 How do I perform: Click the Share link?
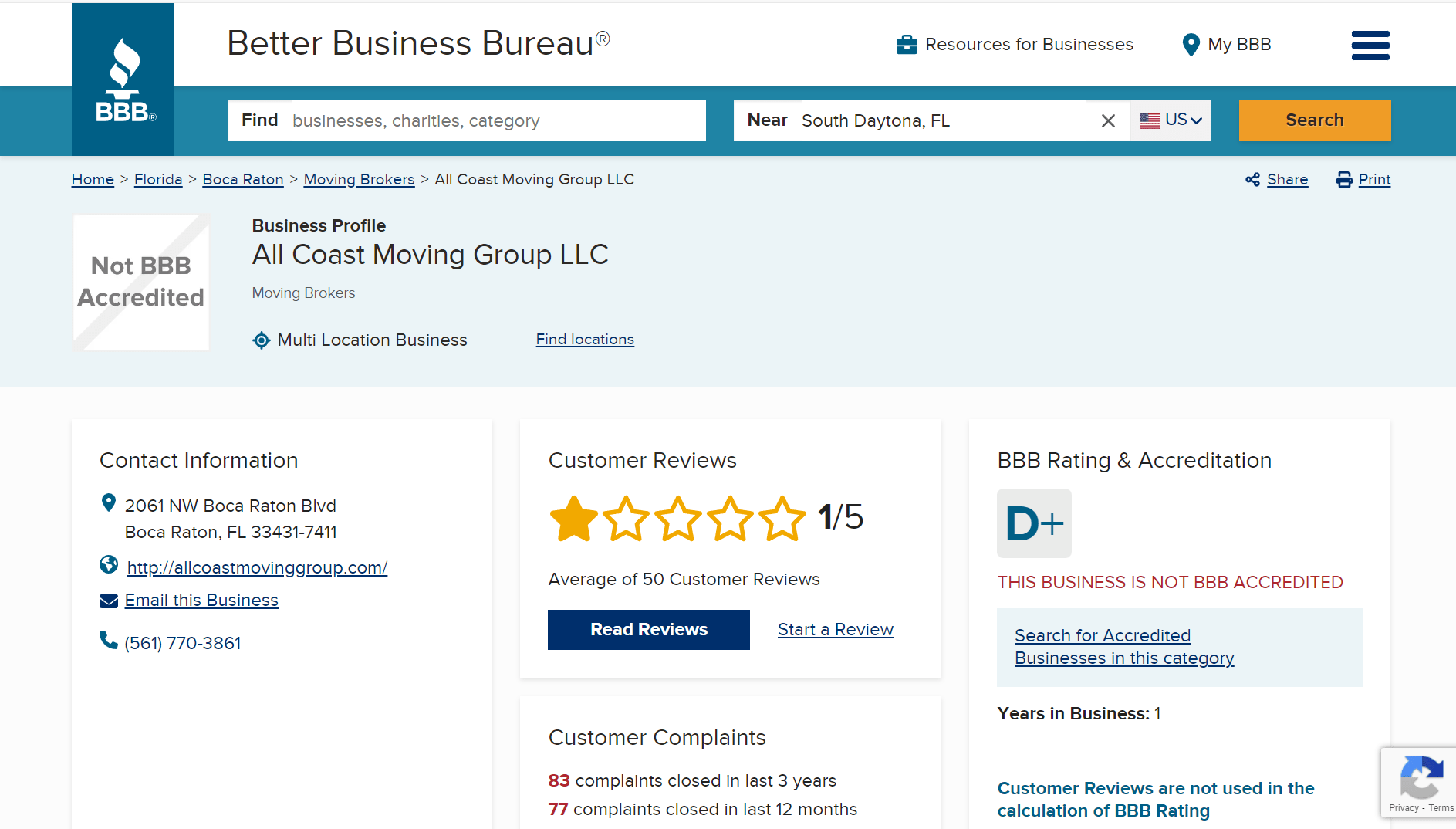click(x=1287, y=180)
